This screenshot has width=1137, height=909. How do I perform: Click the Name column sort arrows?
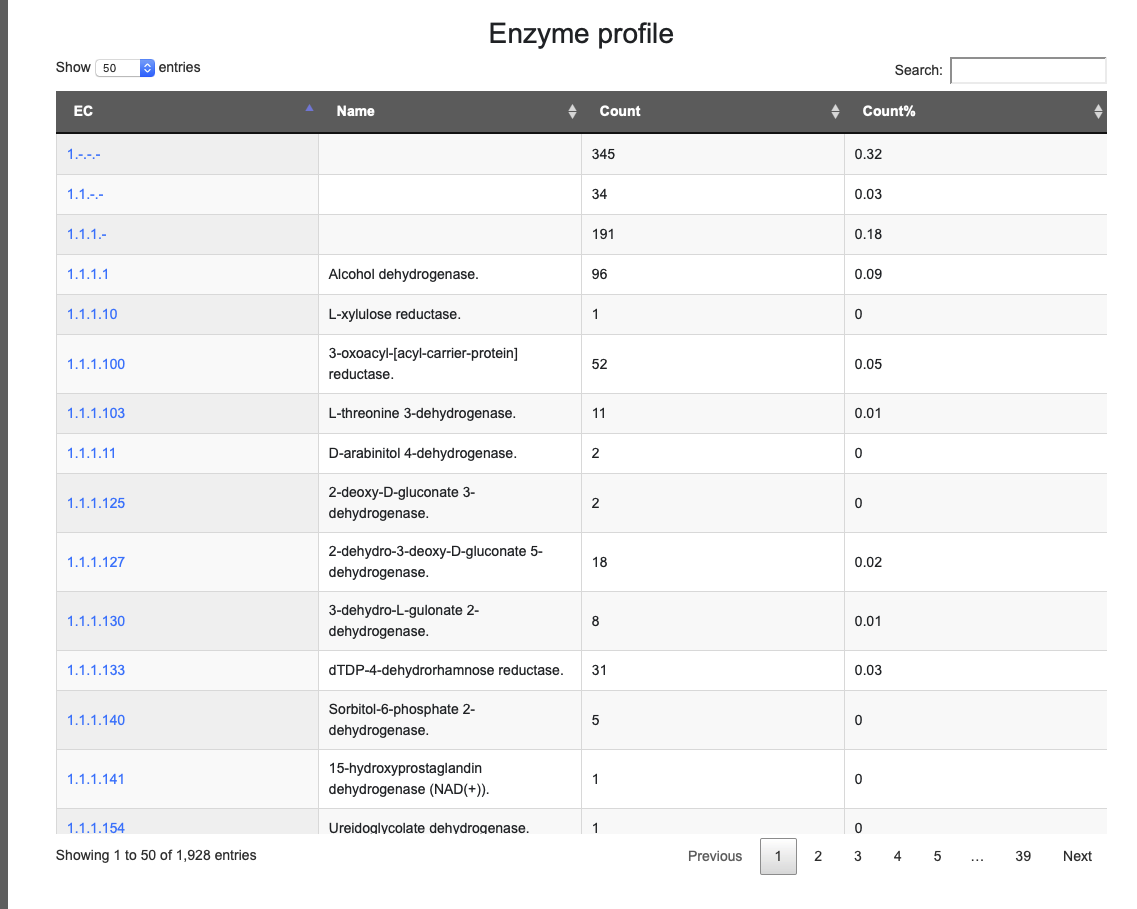click(x=571, y=111)
